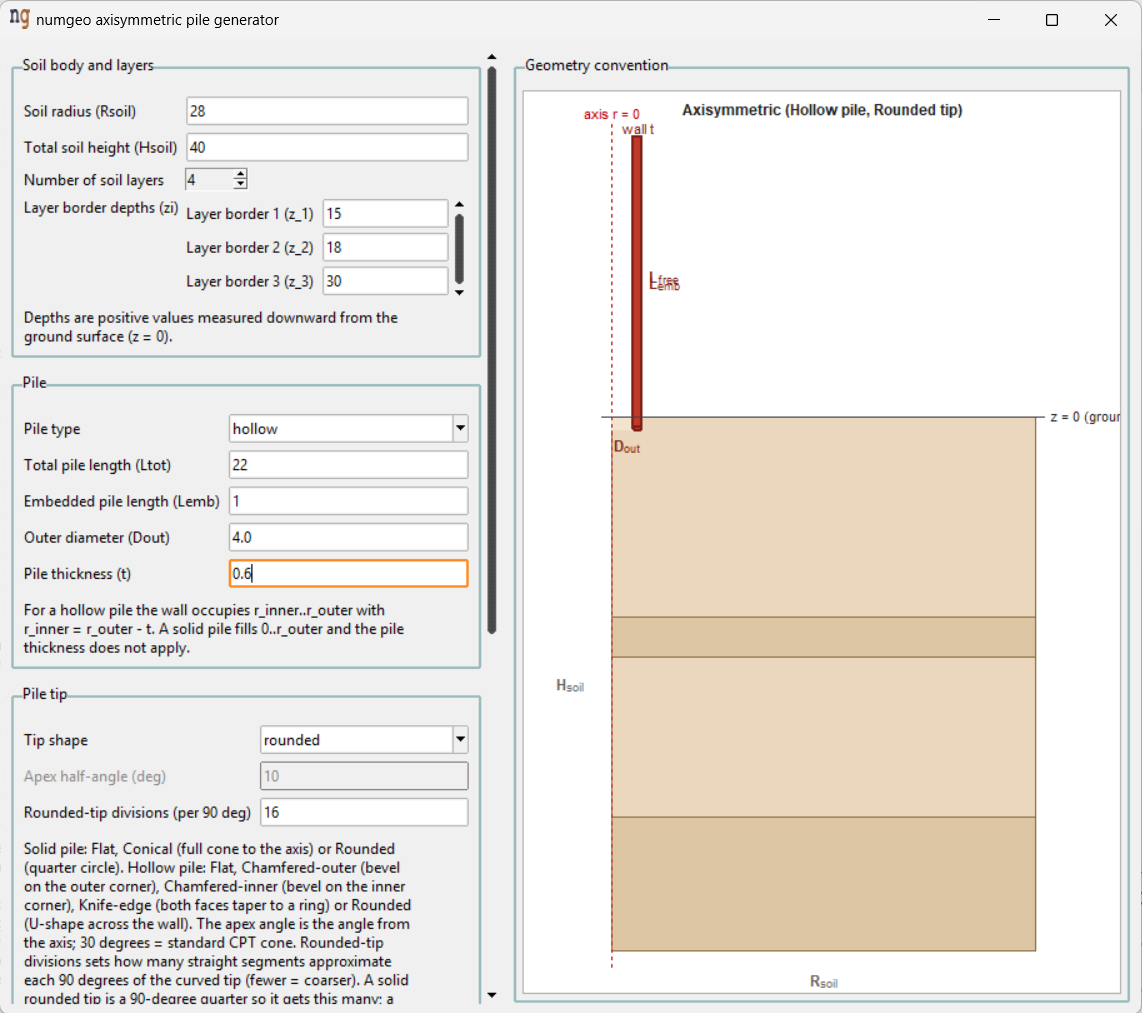Decrease the number of soil layers

click(240, 184)
